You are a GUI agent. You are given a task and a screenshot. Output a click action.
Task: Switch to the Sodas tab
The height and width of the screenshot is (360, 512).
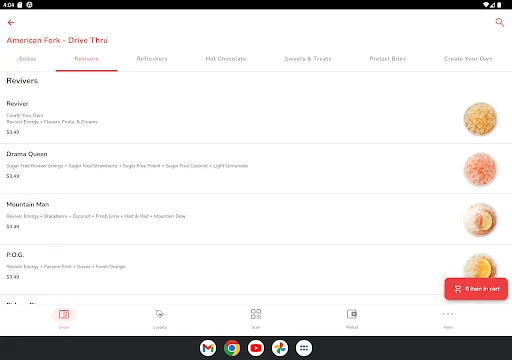(27, 59)
